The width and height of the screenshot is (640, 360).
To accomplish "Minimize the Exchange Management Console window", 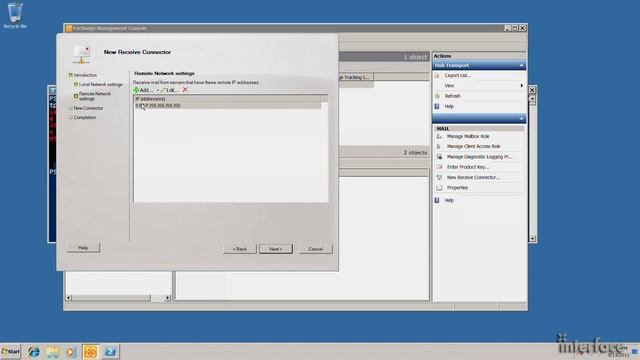I will click(507, 28).
